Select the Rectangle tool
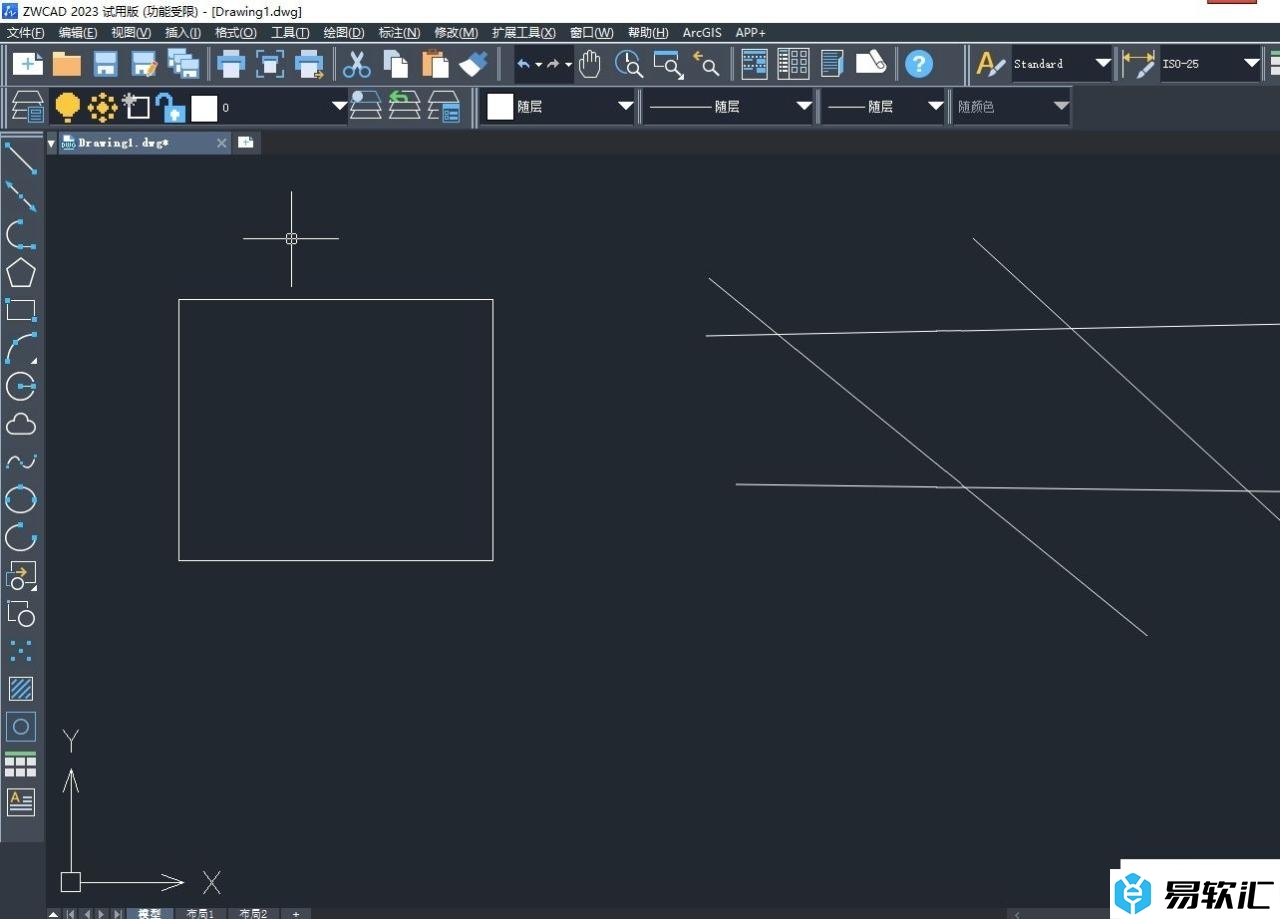 (x=21, y=310)
